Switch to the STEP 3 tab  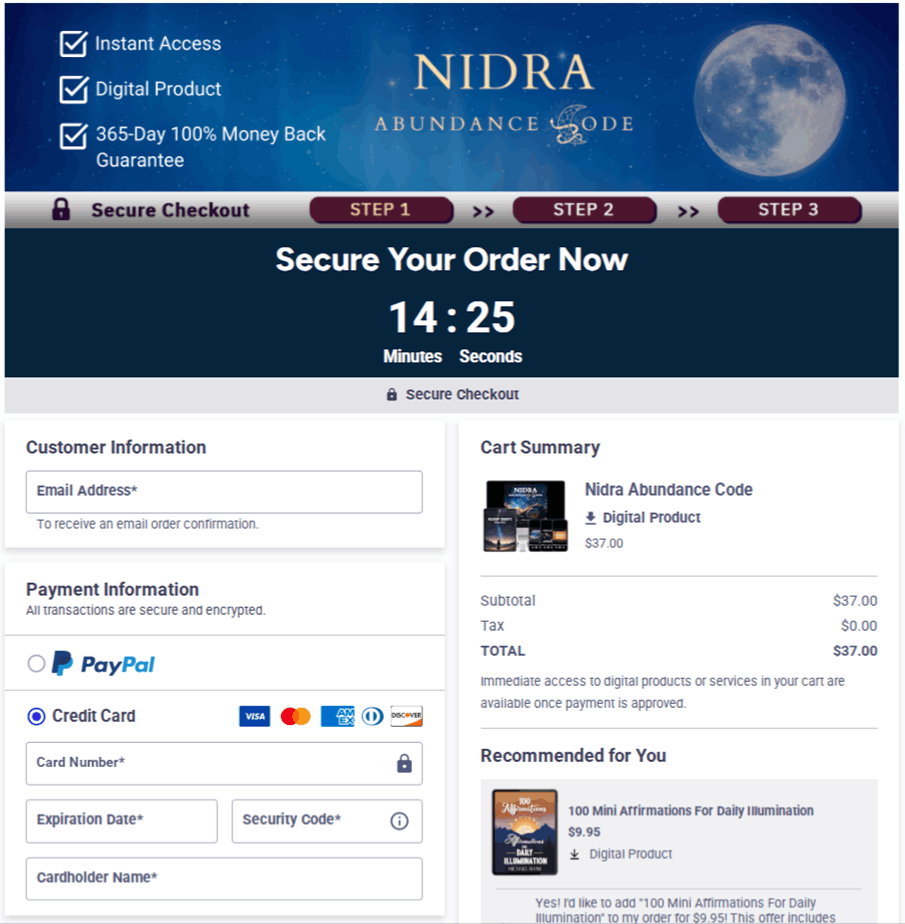(x=789, y=210)
